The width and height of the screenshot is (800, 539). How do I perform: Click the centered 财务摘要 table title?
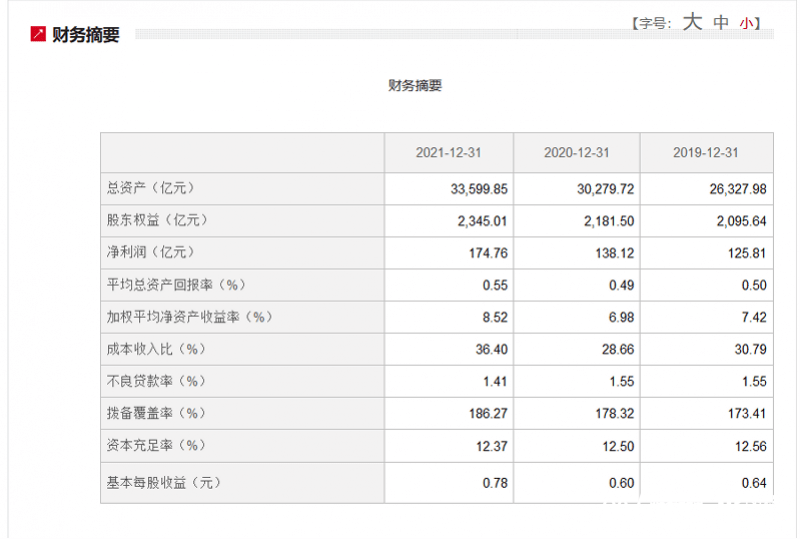click(415, 85)
